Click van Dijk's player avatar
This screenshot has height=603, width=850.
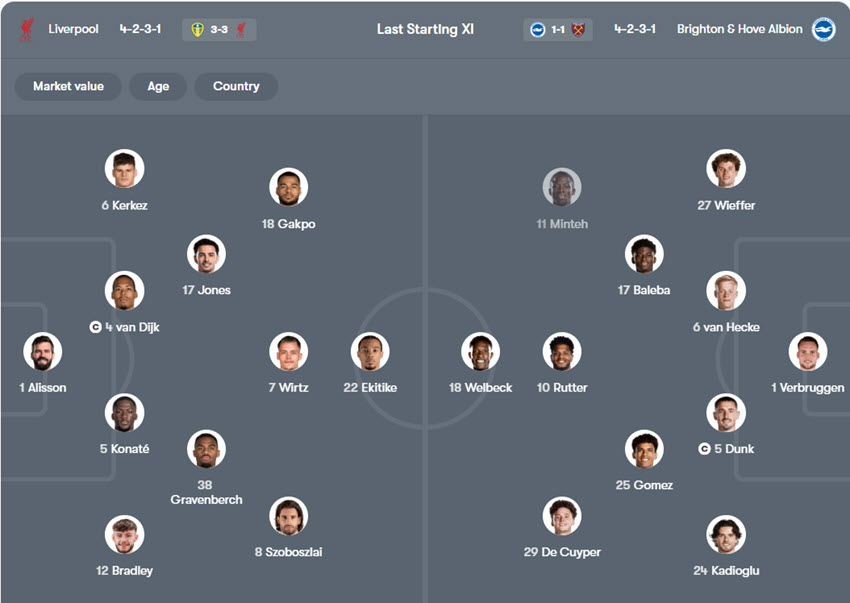[x=125, y=291]
